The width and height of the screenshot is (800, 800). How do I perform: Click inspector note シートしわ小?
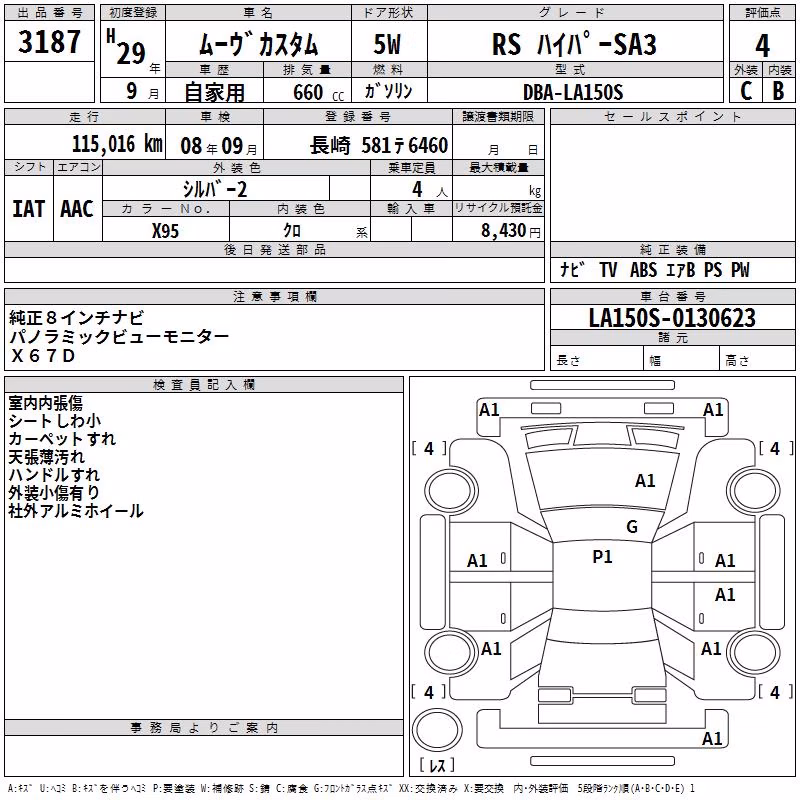pos(55,421)
